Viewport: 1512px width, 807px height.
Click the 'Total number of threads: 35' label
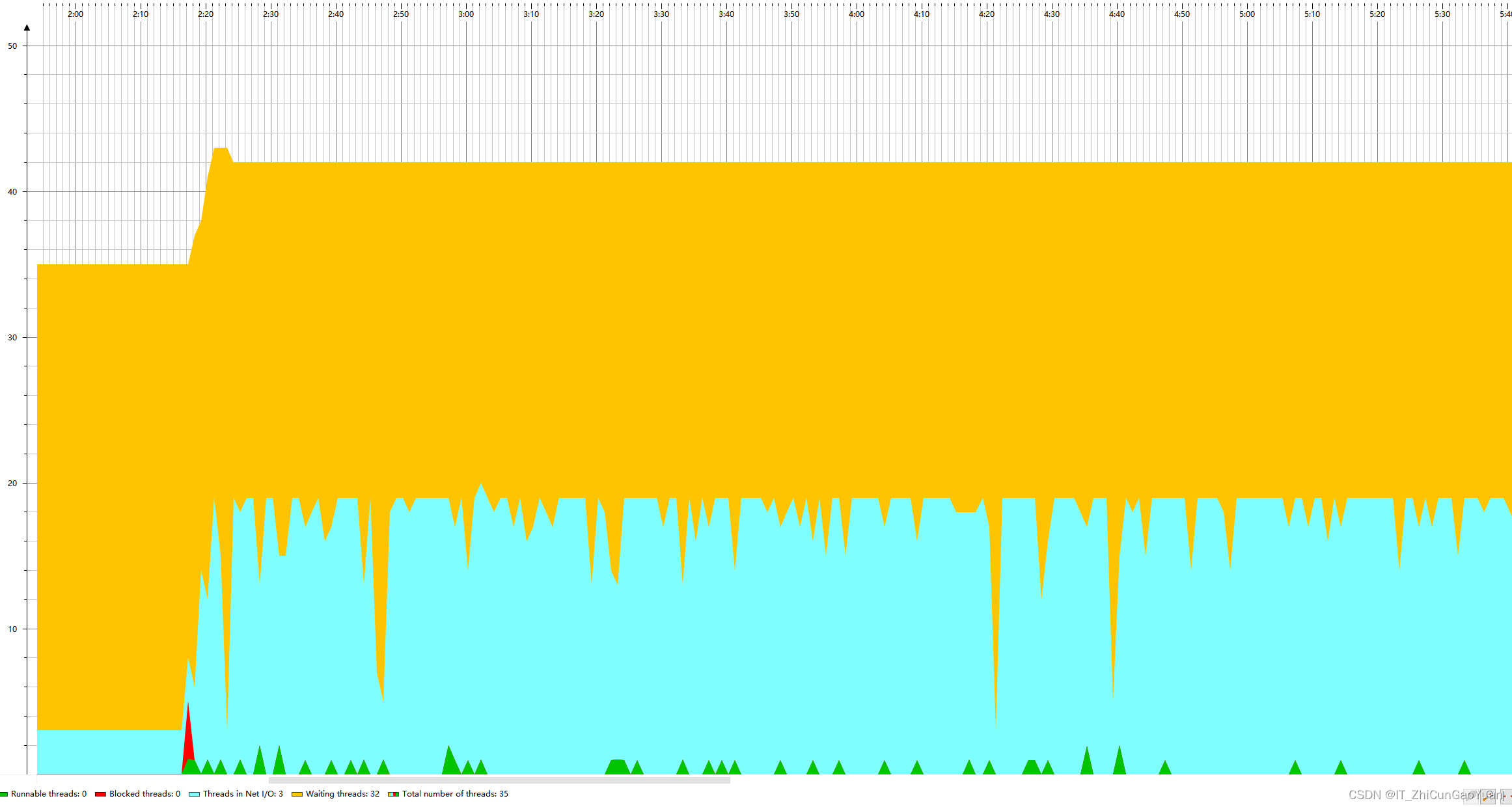[455, 794]
